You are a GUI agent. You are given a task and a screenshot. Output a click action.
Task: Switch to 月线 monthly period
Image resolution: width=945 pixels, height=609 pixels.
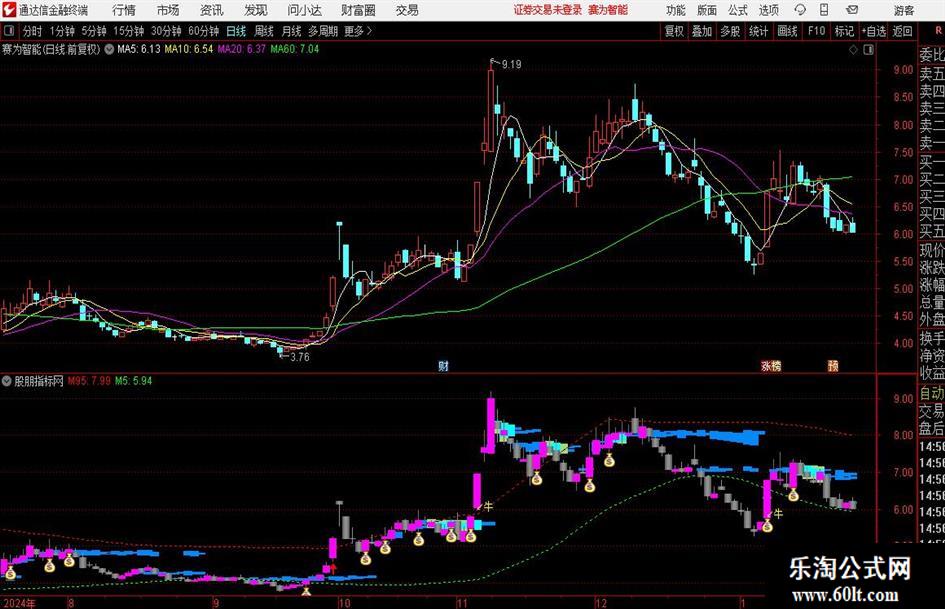click(x=291, y=31)
